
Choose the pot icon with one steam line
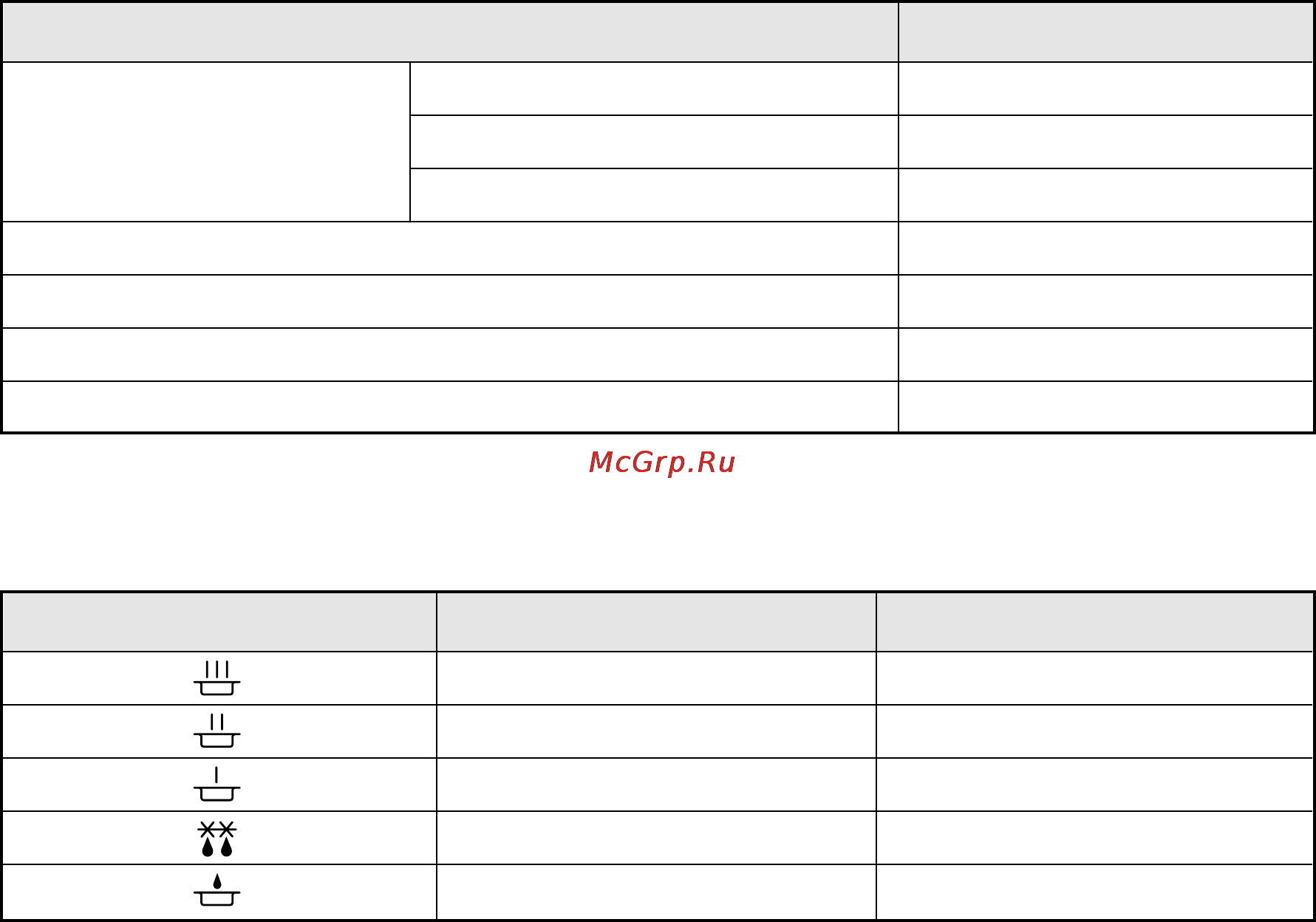click(x=217, y=785)
